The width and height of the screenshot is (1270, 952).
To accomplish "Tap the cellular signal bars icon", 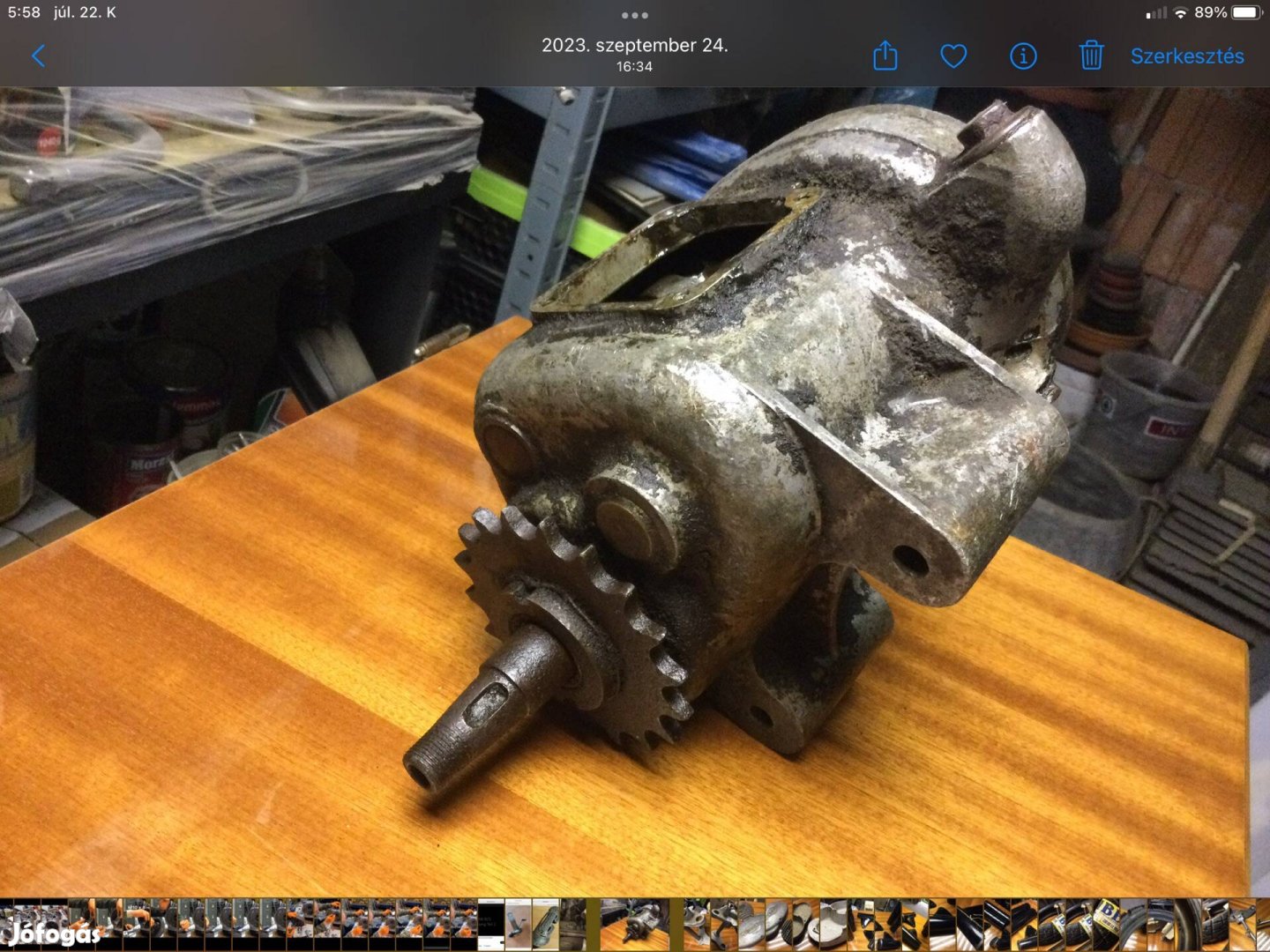I will (x=1155, y=12).
